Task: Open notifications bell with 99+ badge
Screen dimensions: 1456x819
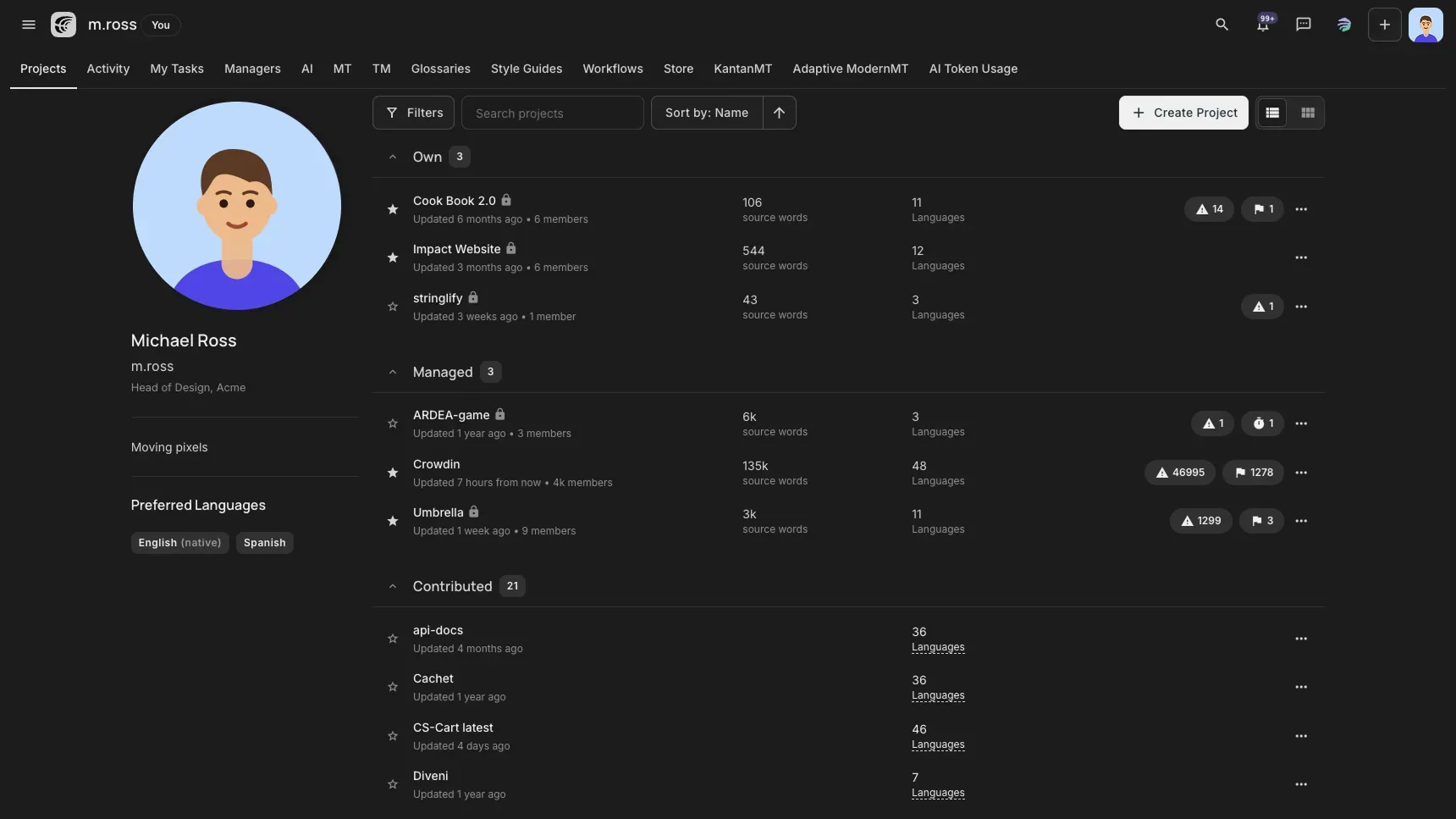Action: tap(1263, 25)
